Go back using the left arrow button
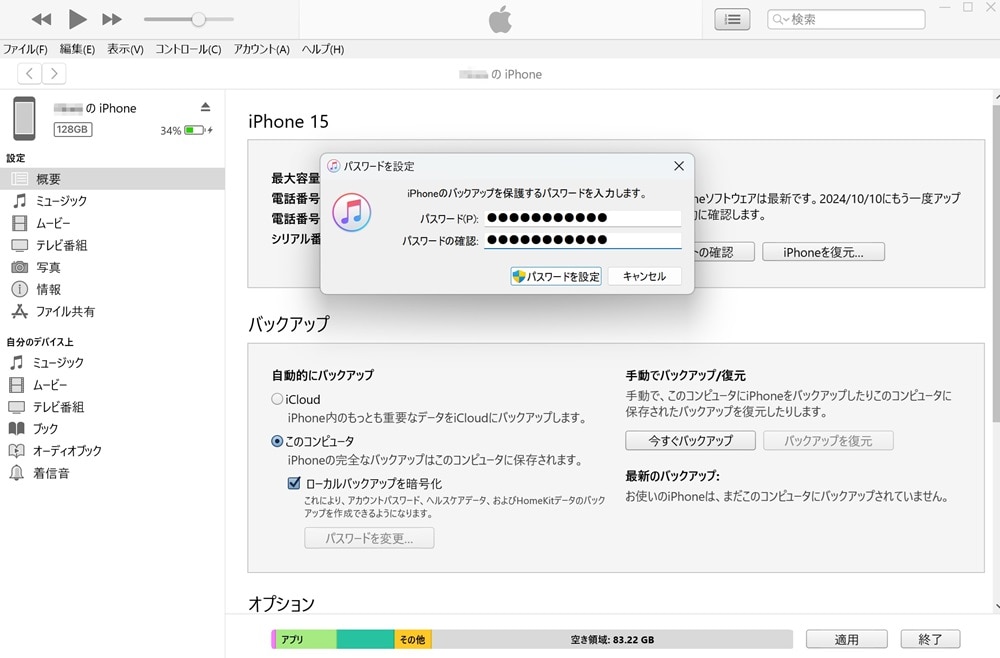The width and height of the screenshot is (1000, 658). (x=30, y=73)
